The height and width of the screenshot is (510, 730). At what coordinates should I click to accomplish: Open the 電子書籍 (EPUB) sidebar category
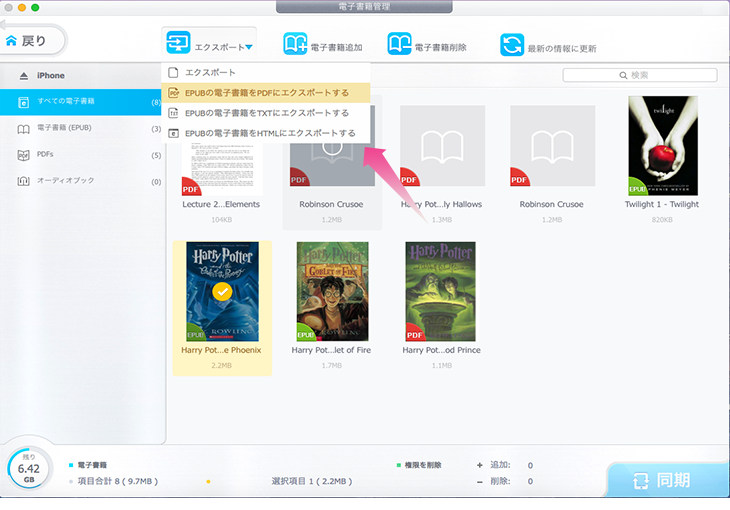(x=81, y=128)
